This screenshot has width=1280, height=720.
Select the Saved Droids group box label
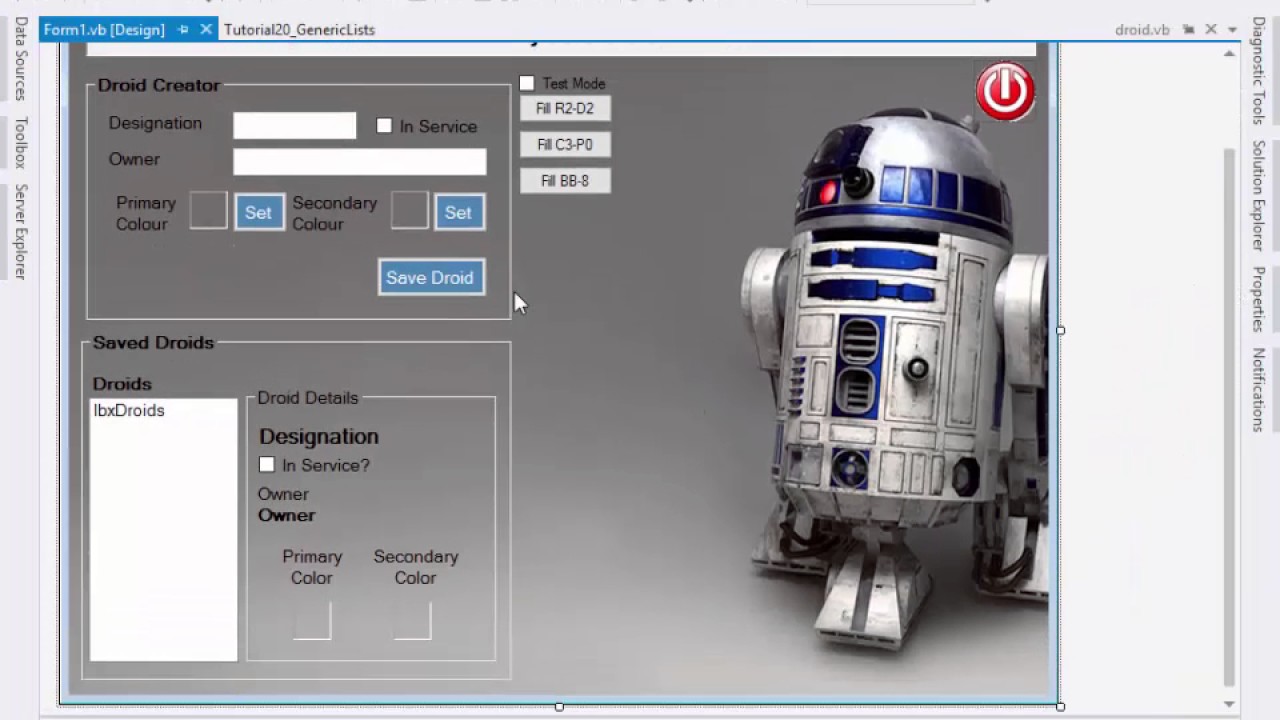(153, 342)
